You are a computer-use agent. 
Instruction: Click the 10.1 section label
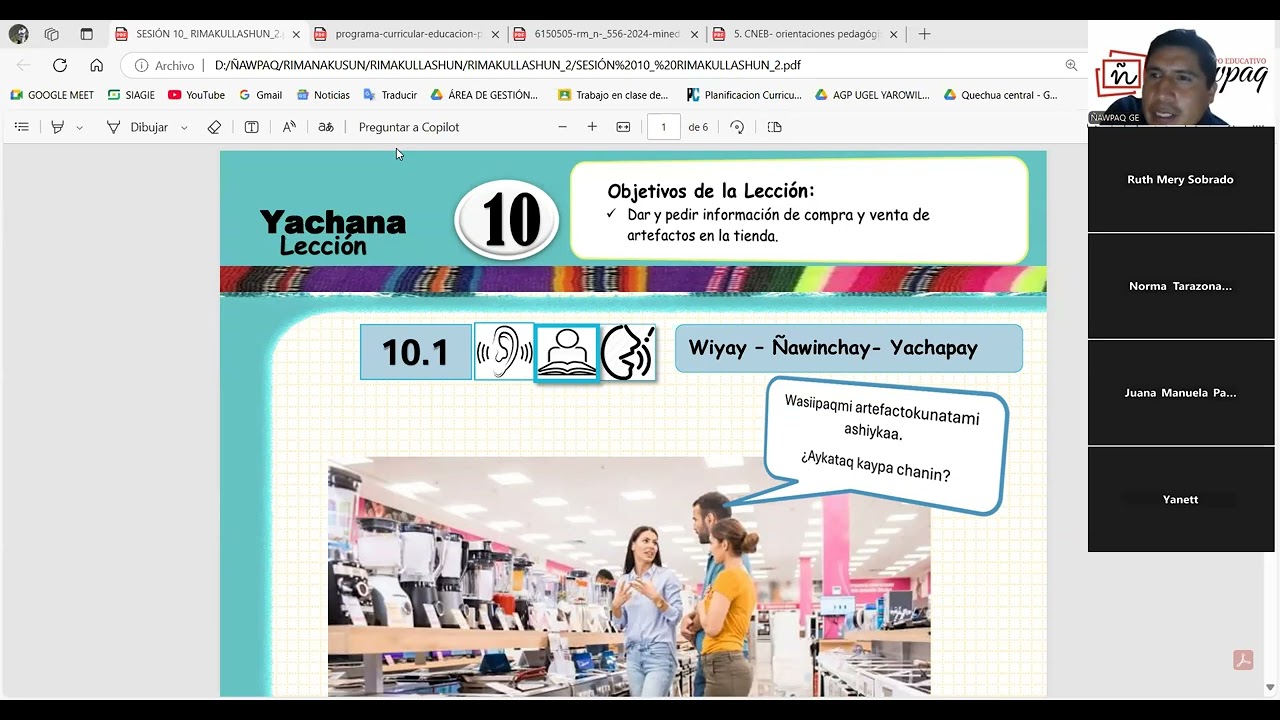[416, 352]
